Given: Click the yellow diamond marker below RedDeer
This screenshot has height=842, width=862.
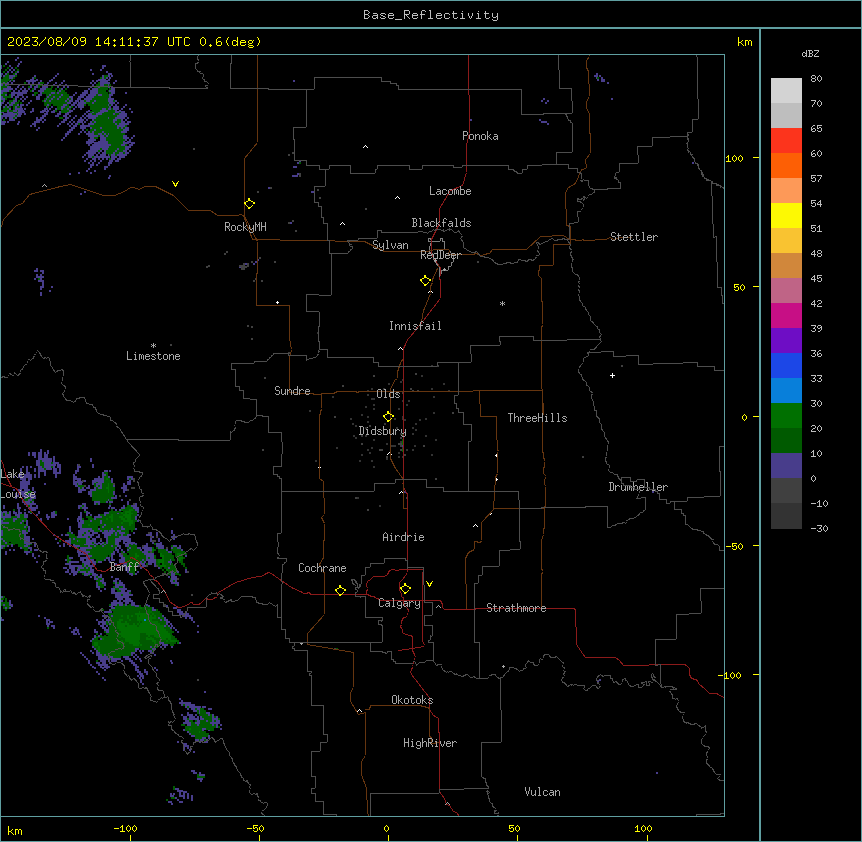Looking at the screenshot, I should [x=425, y=281].
